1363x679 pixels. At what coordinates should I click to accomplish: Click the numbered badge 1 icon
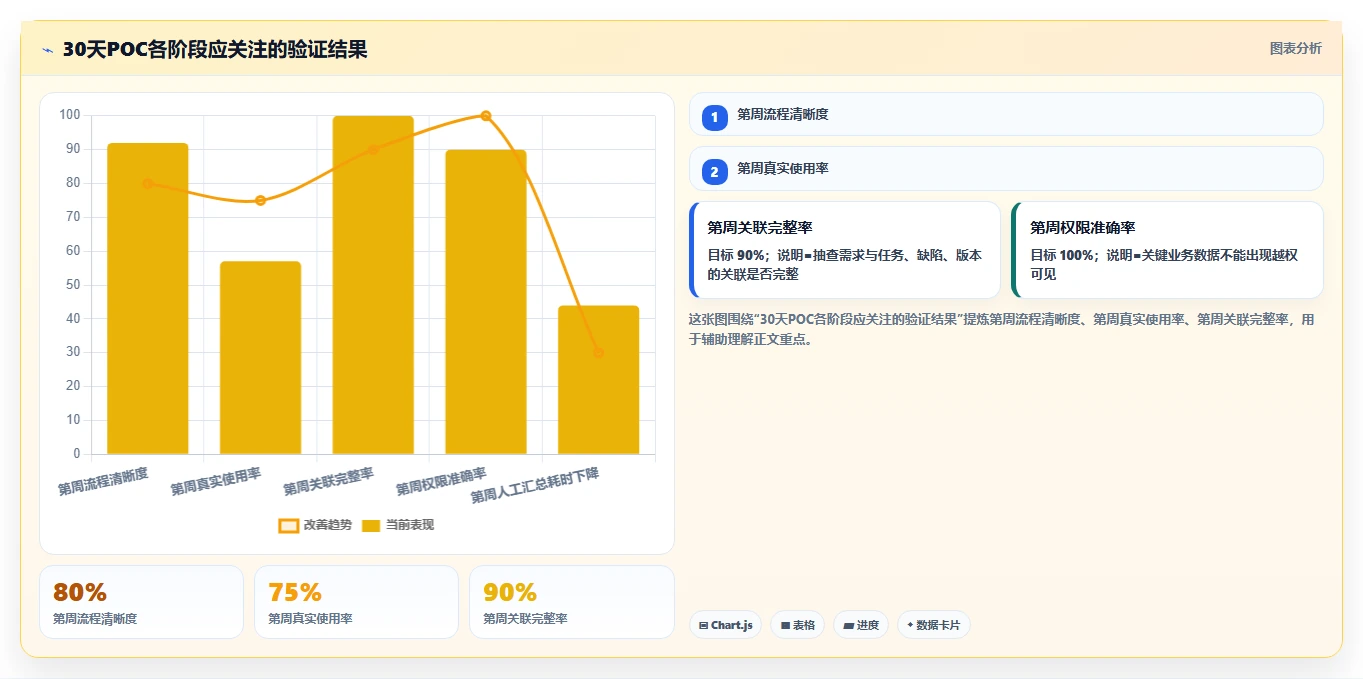714,118
